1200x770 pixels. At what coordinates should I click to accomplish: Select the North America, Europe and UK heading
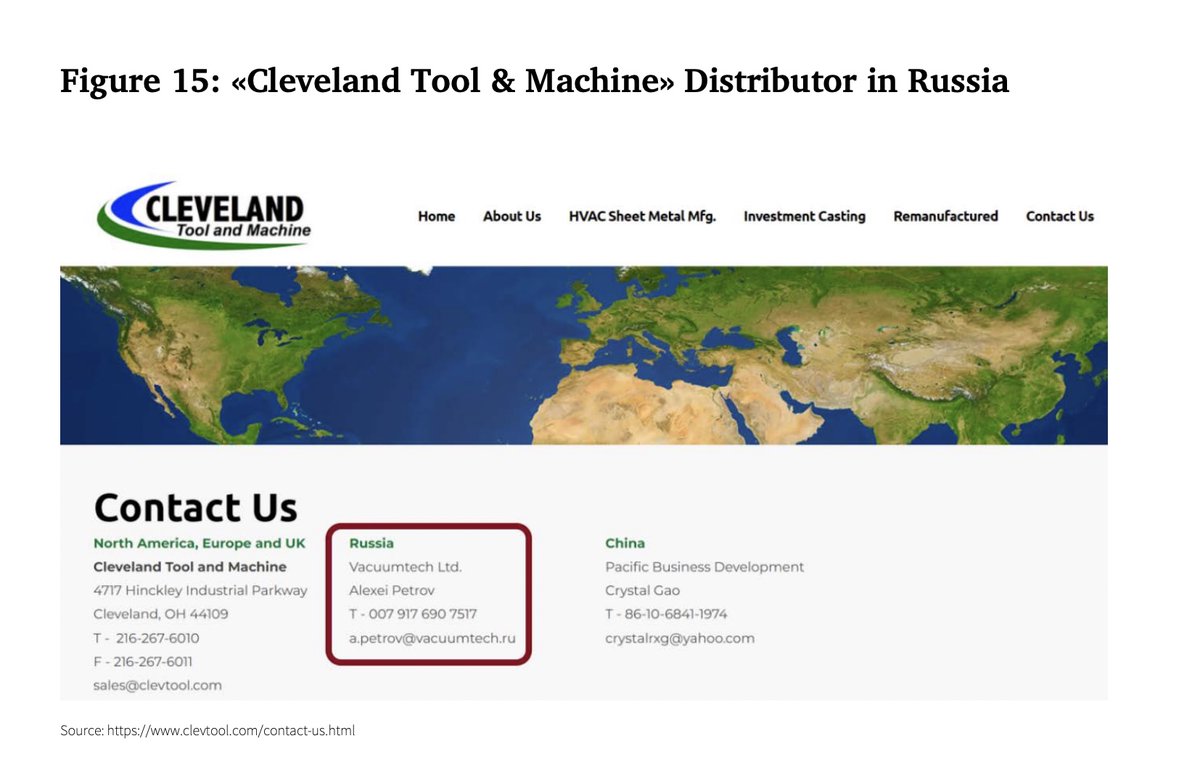199,543
